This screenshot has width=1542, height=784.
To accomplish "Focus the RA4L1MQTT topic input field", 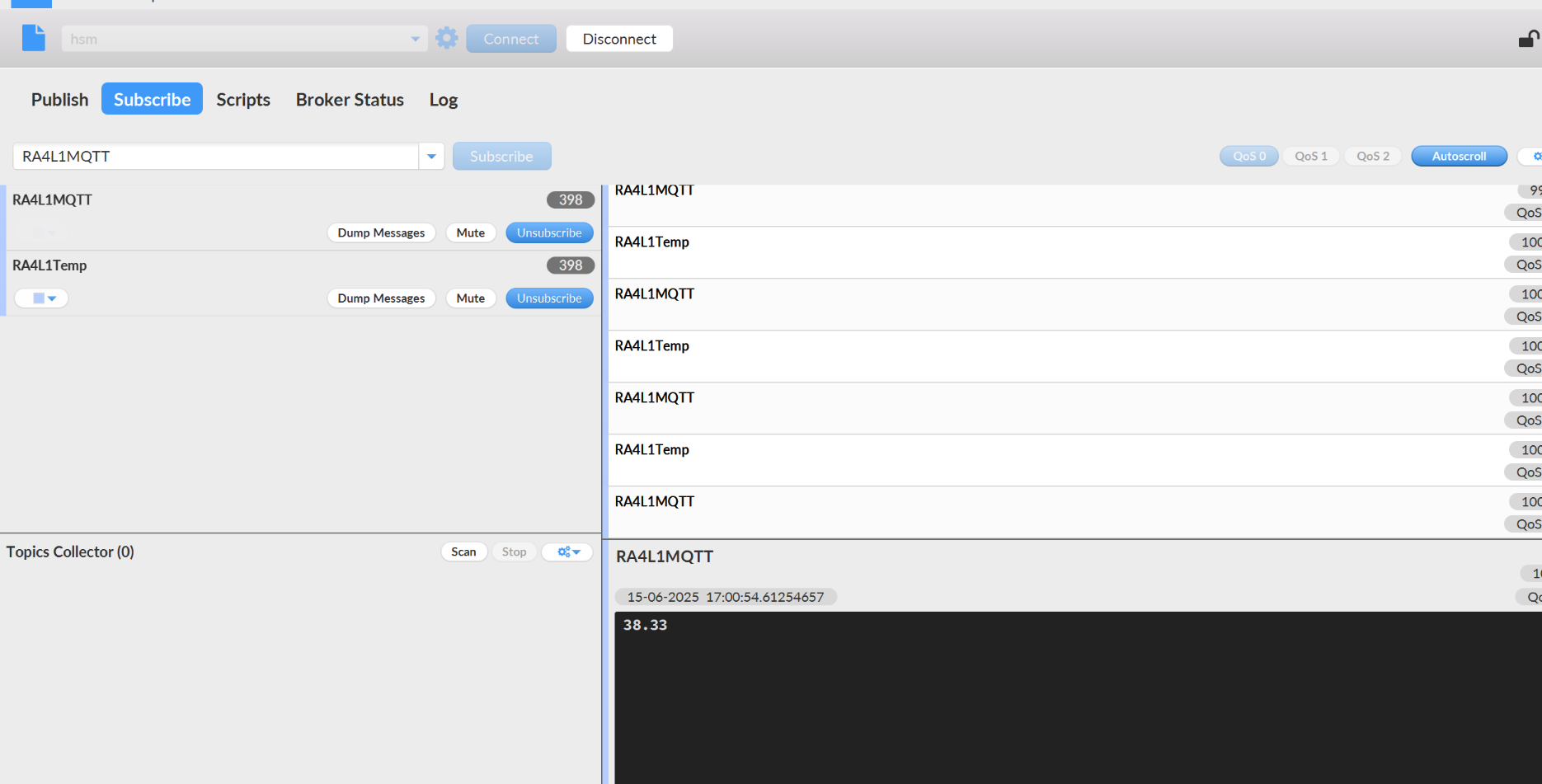I will click(x=216, y=156).
